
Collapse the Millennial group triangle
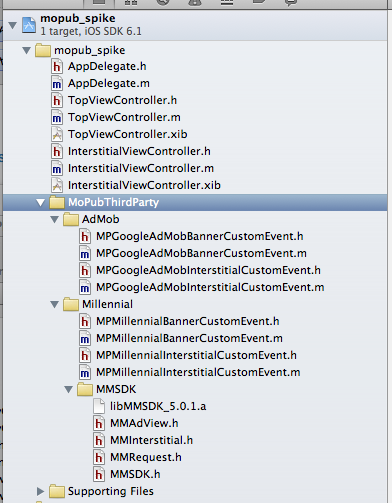(55, 304)
